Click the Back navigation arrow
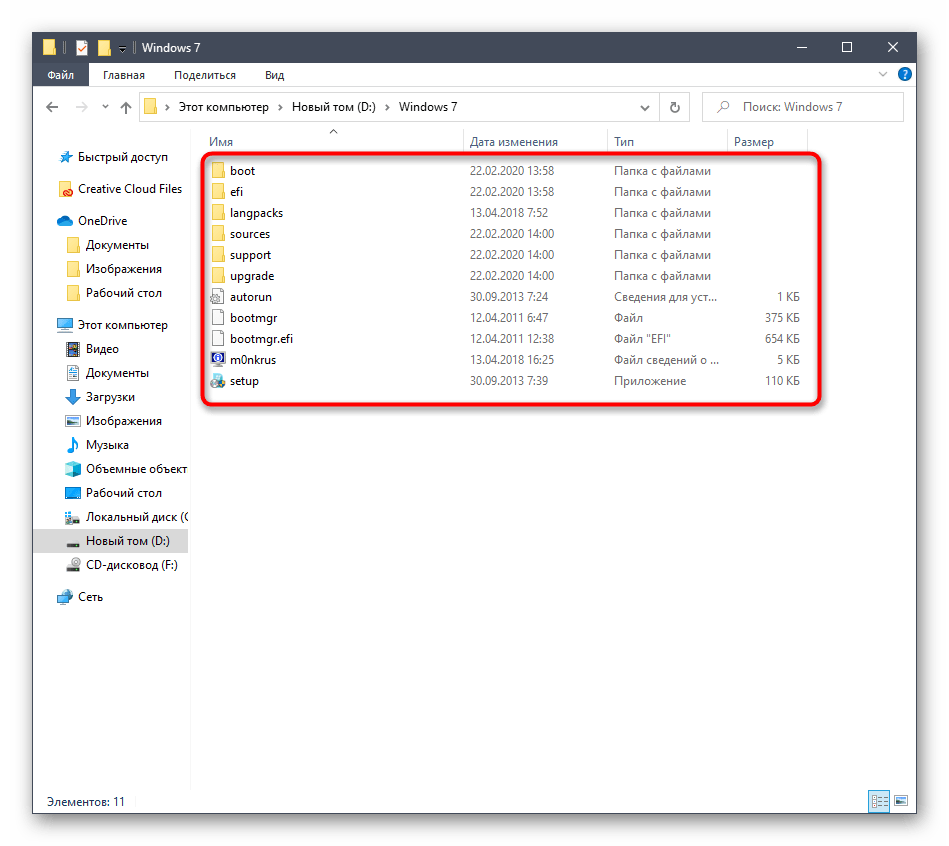This screenshot has width=949, height=846. point(53,107)
